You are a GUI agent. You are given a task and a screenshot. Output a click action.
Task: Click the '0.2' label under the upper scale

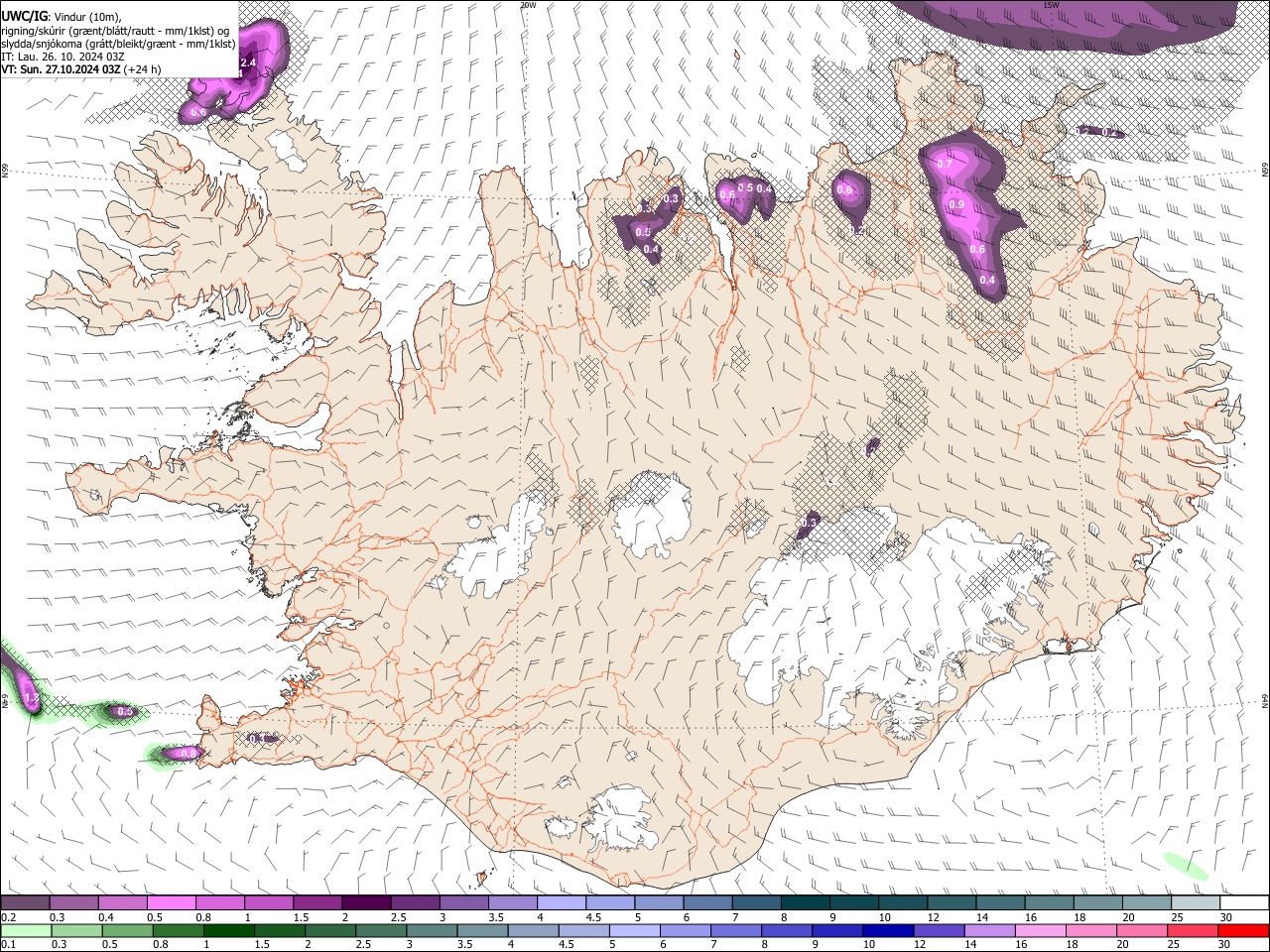click(x=9, y=917)
